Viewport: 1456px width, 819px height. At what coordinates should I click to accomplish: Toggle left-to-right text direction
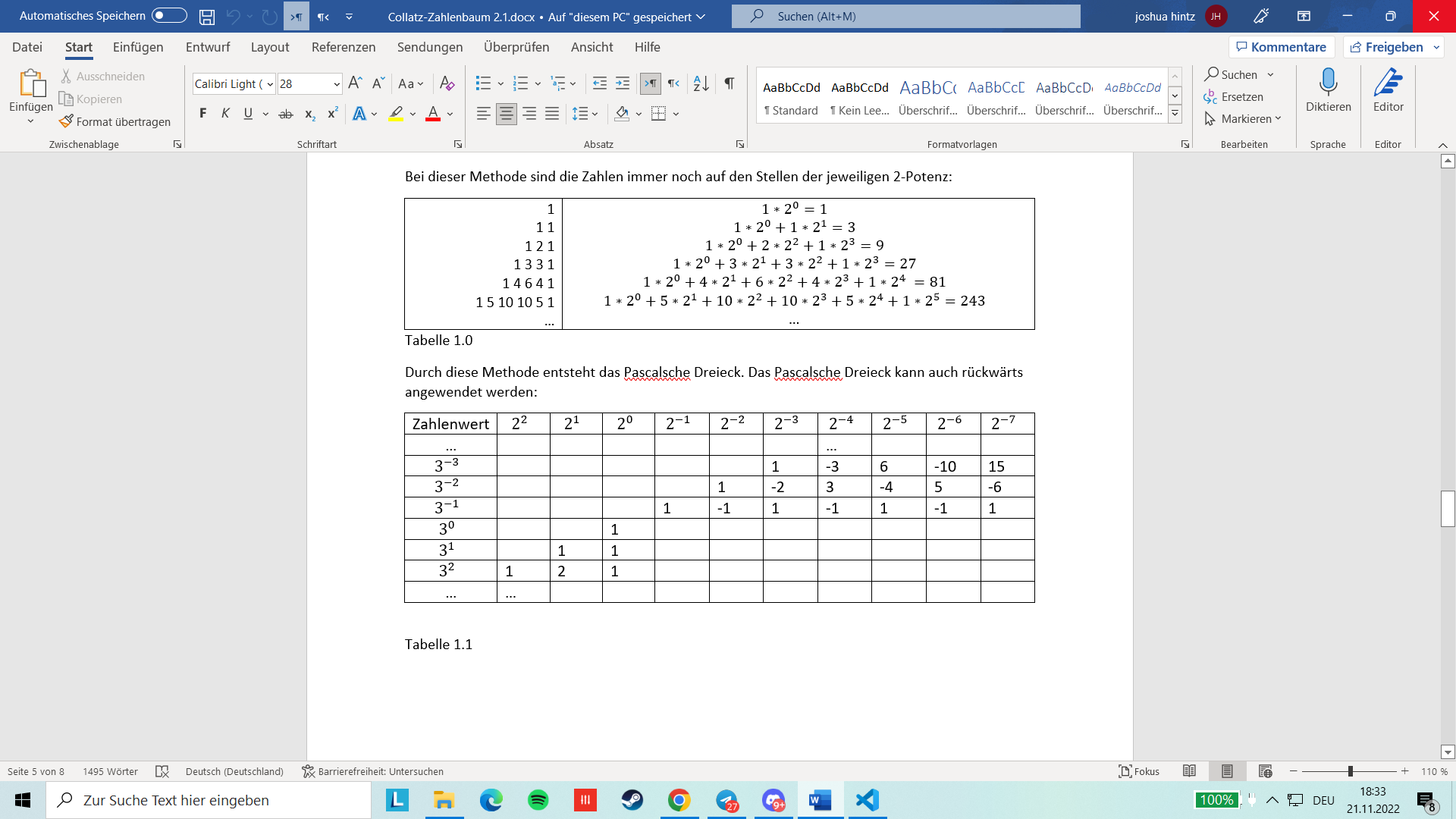coord(651,83)
